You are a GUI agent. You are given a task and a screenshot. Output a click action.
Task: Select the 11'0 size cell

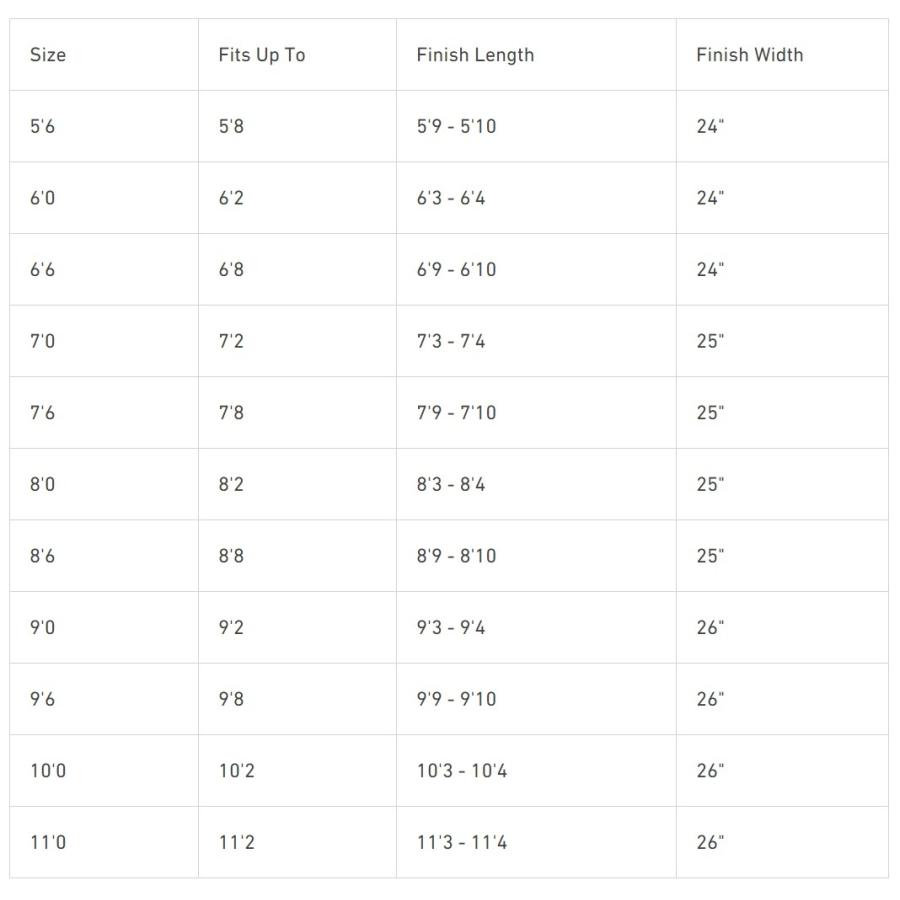47,842
